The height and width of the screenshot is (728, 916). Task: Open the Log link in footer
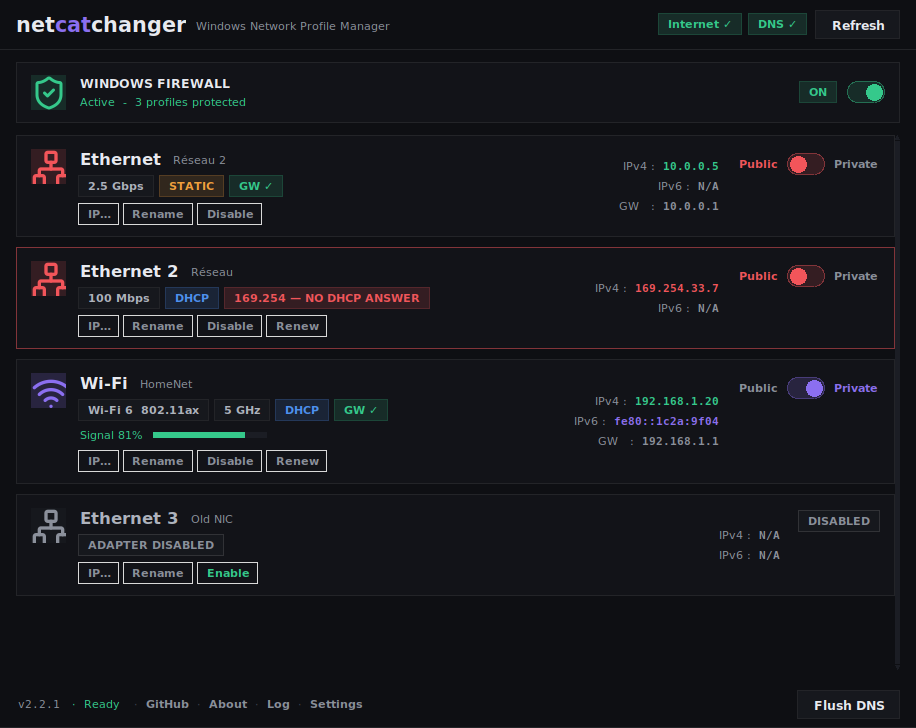(278, 704)
